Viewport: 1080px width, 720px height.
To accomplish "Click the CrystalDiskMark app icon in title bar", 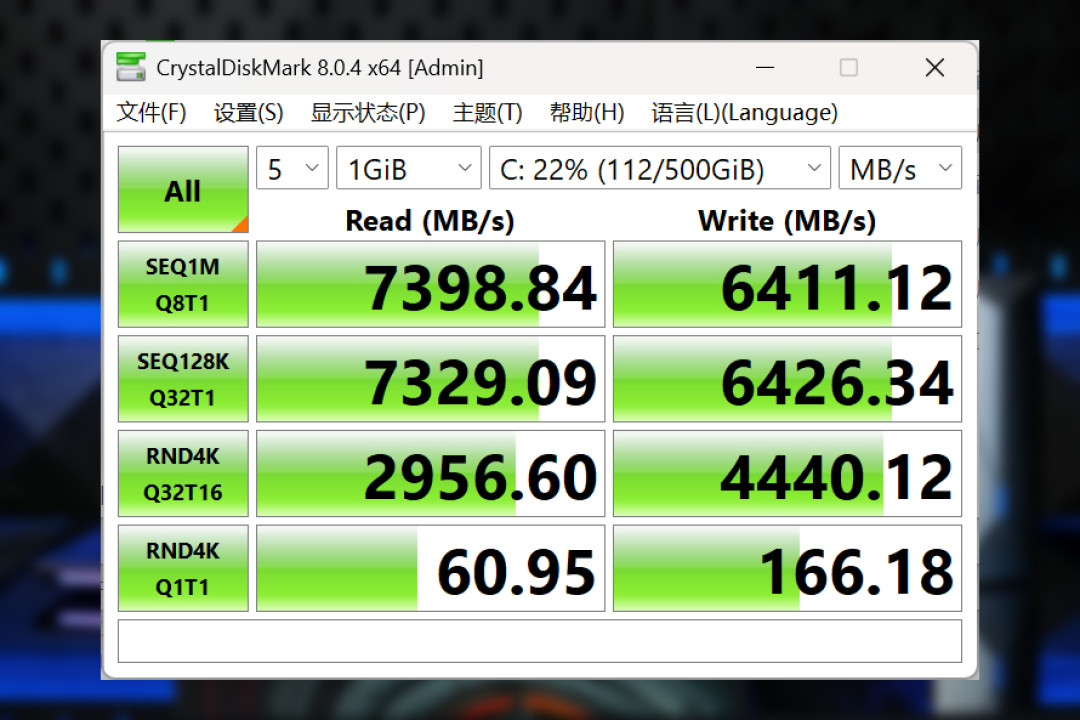I will [130, 67].
